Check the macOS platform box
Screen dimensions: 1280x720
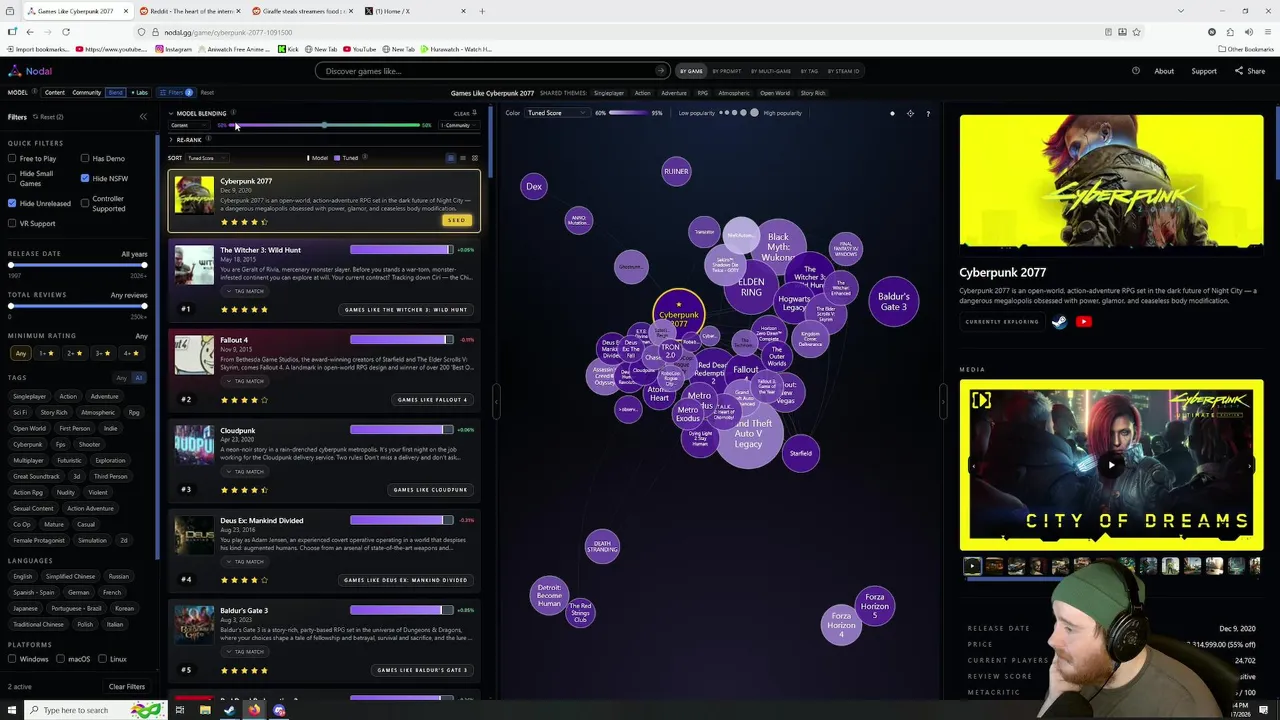point(61,659)
